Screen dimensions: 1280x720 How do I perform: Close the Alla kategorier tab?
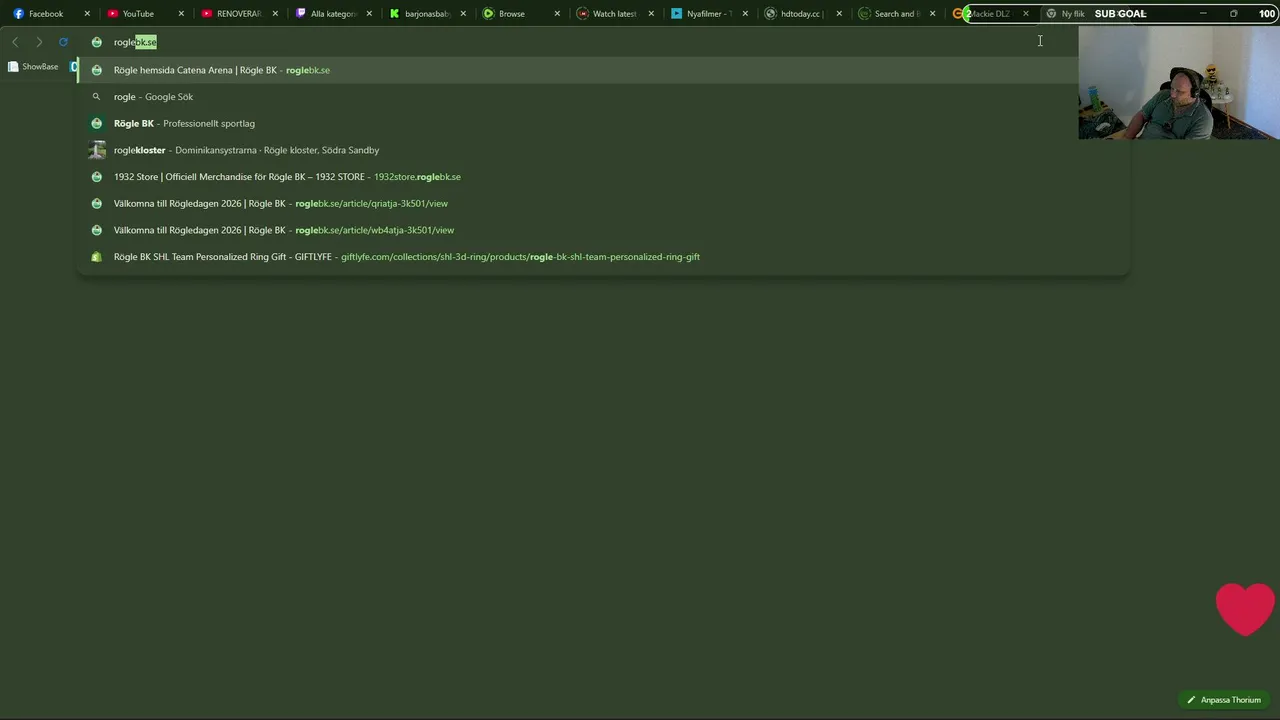(x=369, y=14)
